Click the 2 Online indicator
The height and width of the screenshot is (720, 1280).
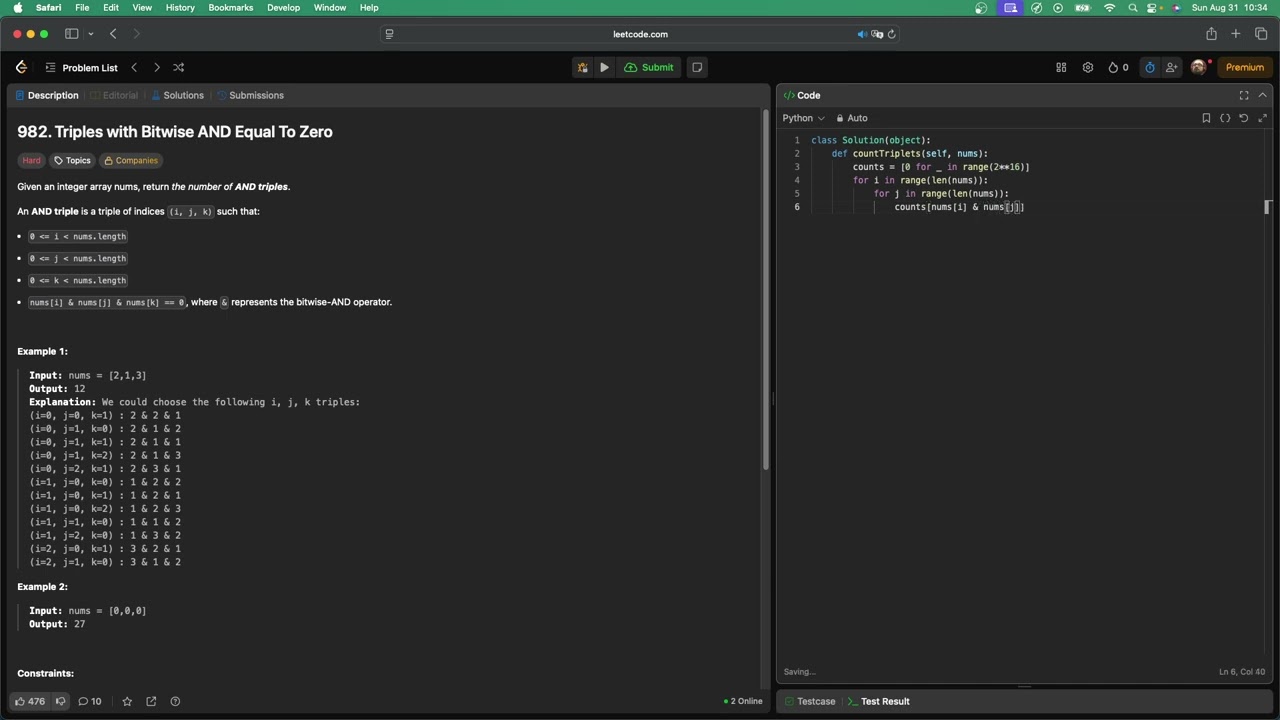(743, 701)
